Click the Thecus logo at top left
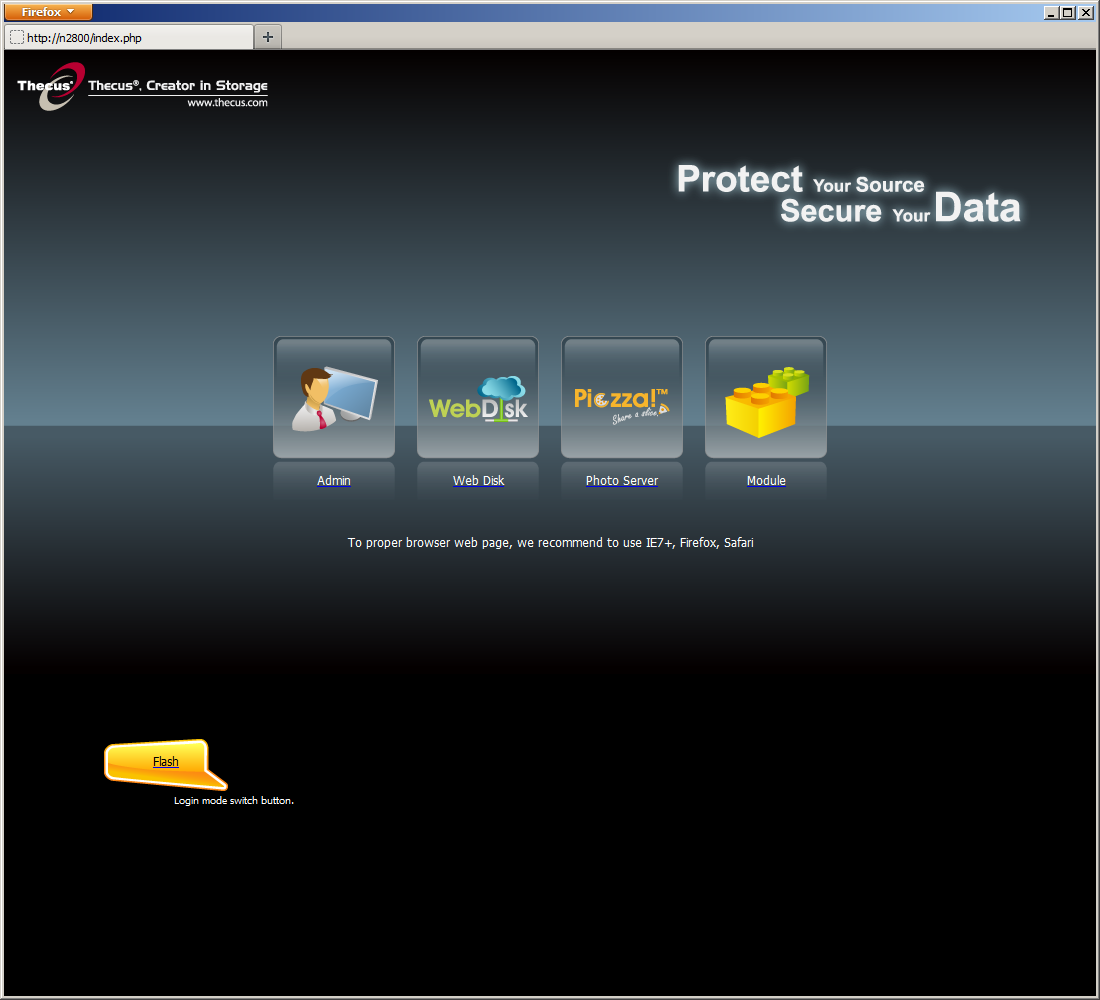Image resolution: width=1100 pixels, height=1000 pixels. click(51, 86)
